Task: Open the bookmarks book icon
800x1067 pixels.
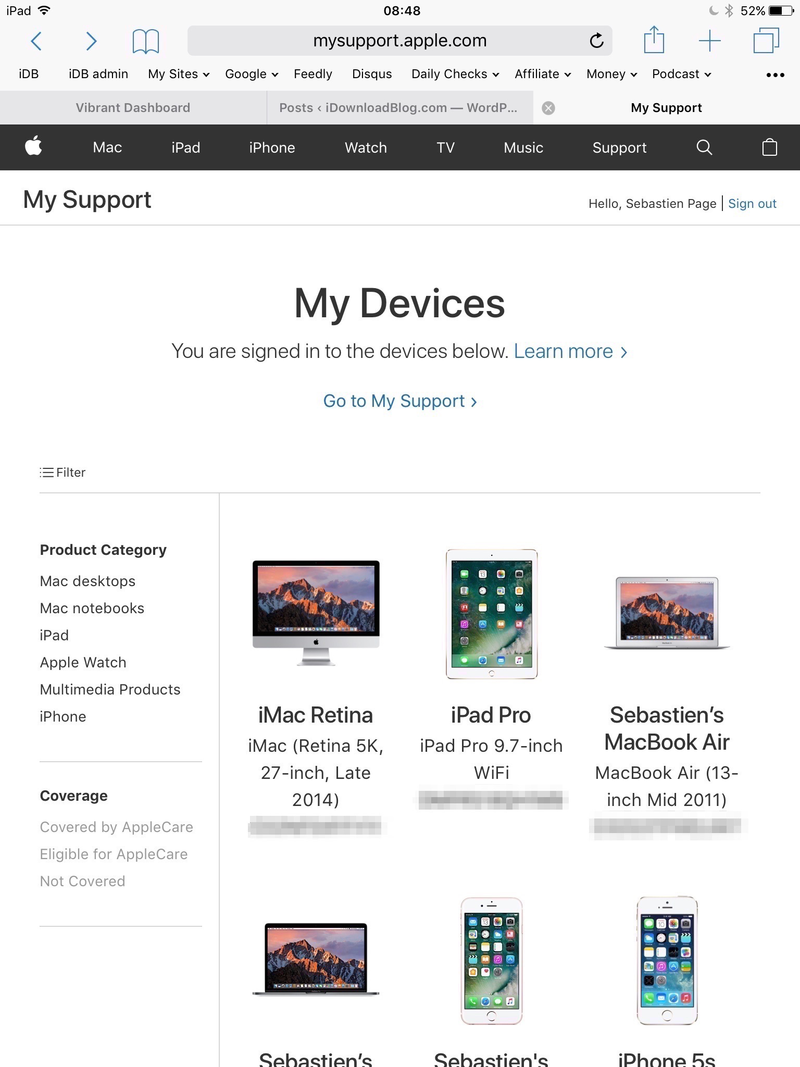Action: click(146, 42)
